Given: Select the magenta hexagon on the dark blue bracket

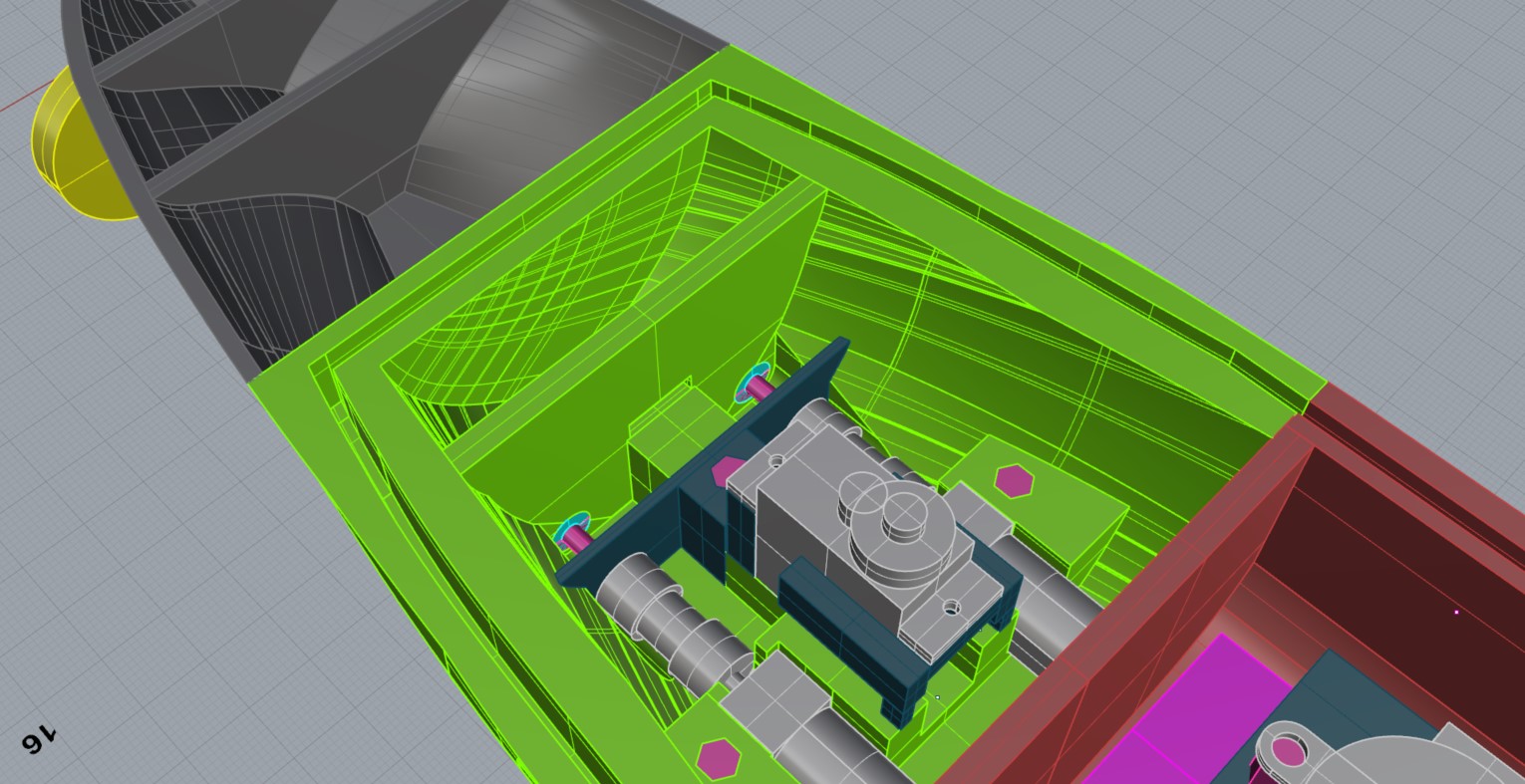Looking at the screenshot, I should pyautogui.click(x=728, y=471).
